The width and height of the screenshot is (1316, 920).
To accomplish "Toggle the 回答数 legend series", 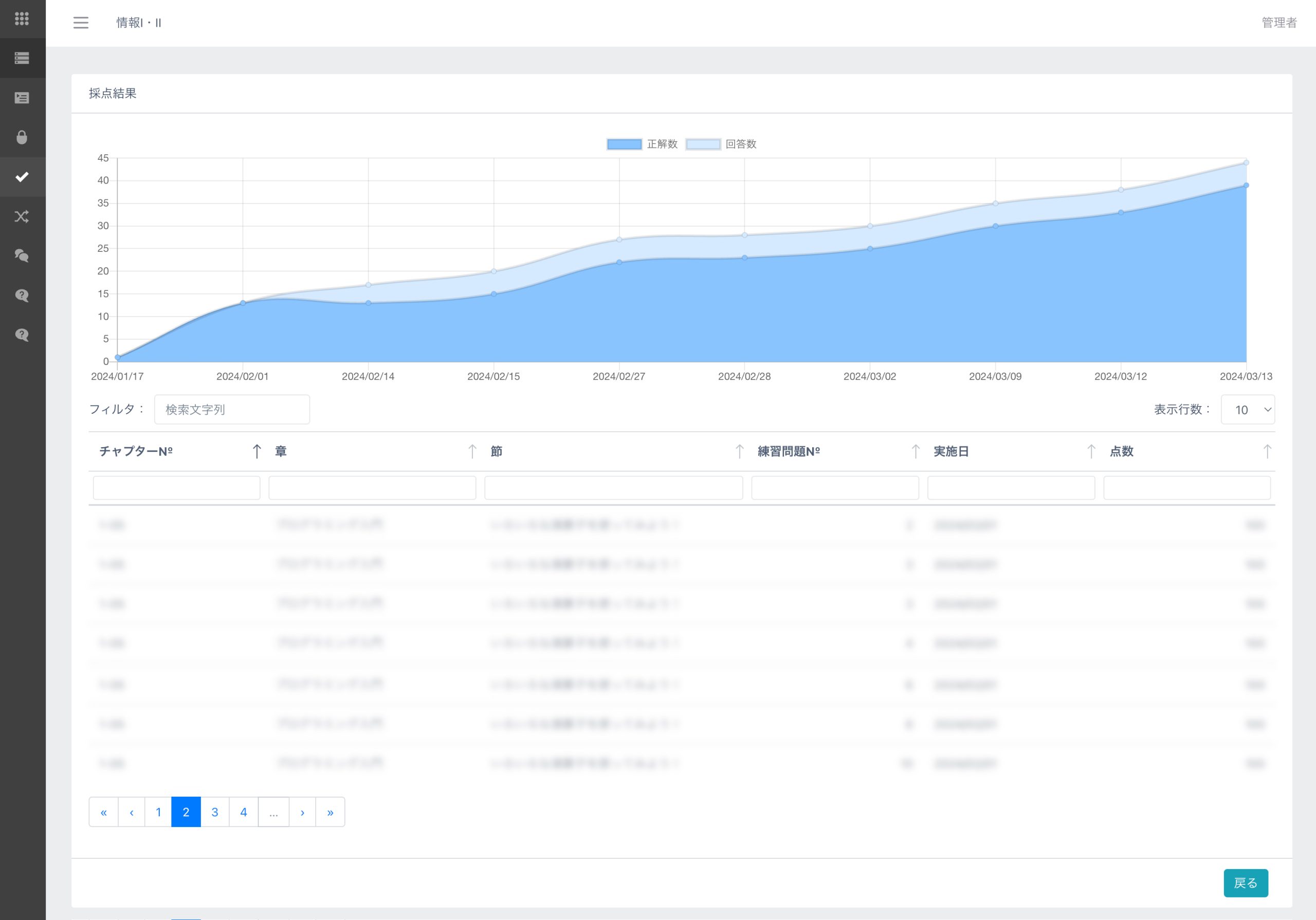I will pos(721,144).
